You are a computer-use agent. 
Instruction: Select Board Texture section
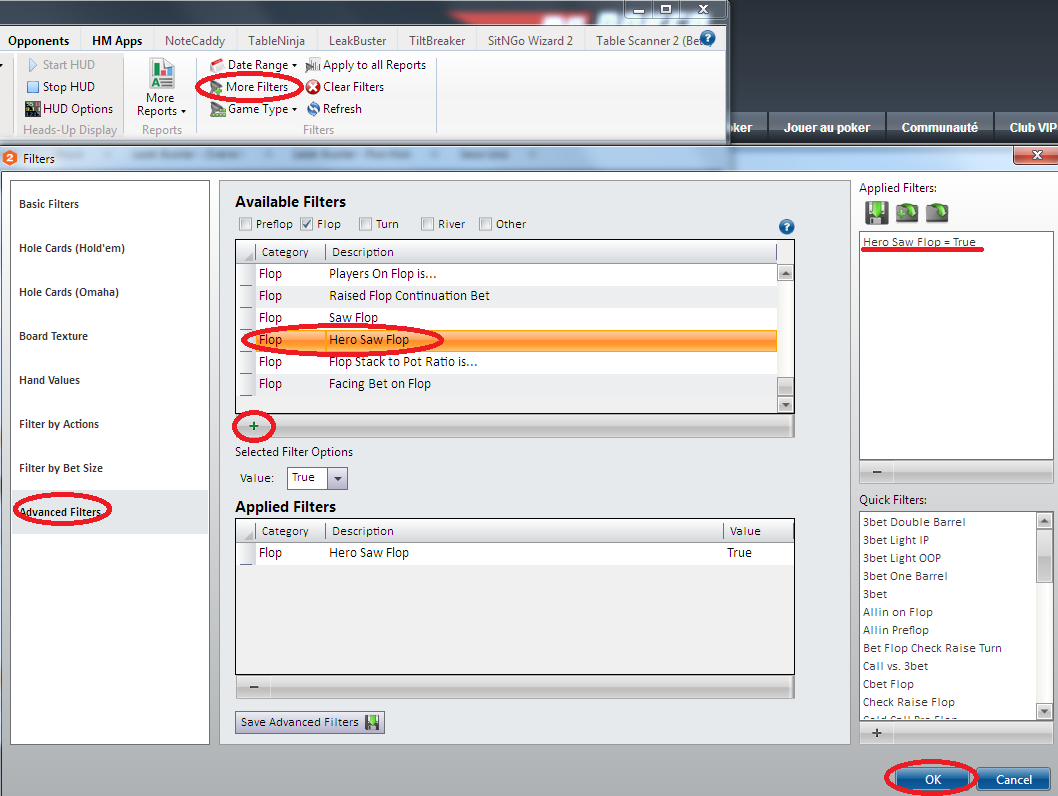(109, 336)
